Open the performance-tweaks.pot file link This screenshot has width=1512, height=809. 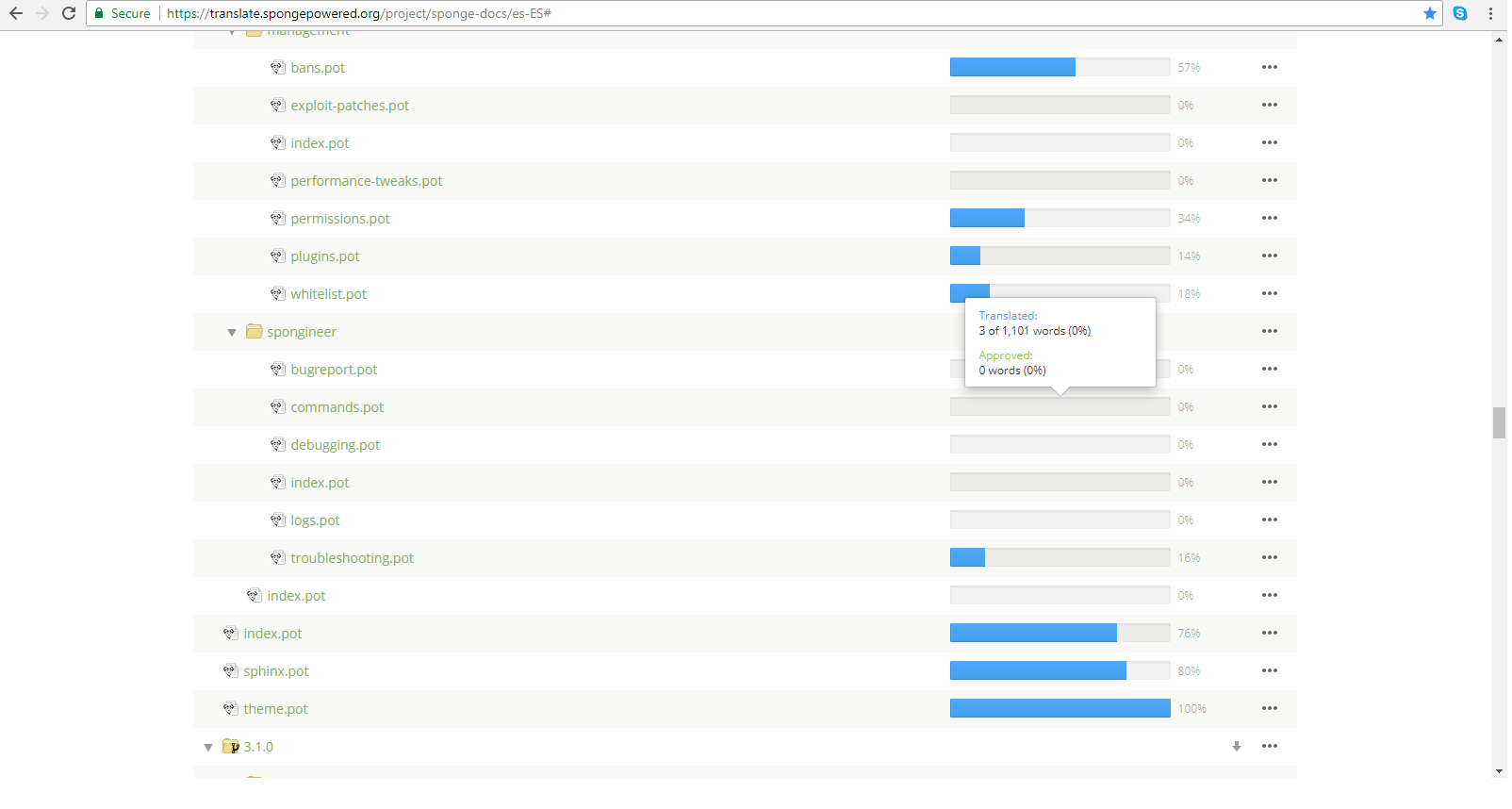pos(367,181)
